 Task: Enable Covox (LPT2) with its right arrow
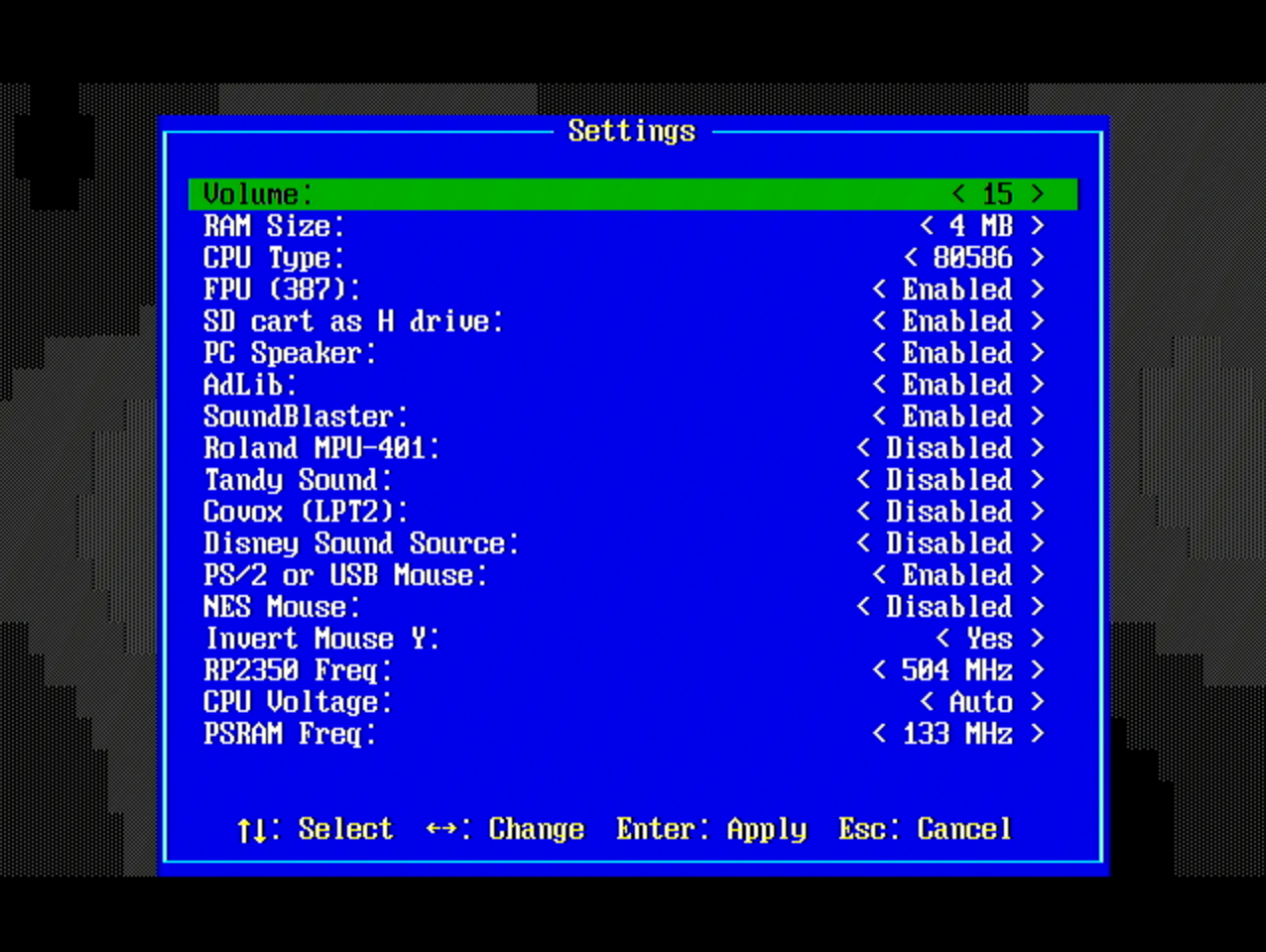click(x=1037, y=512)
